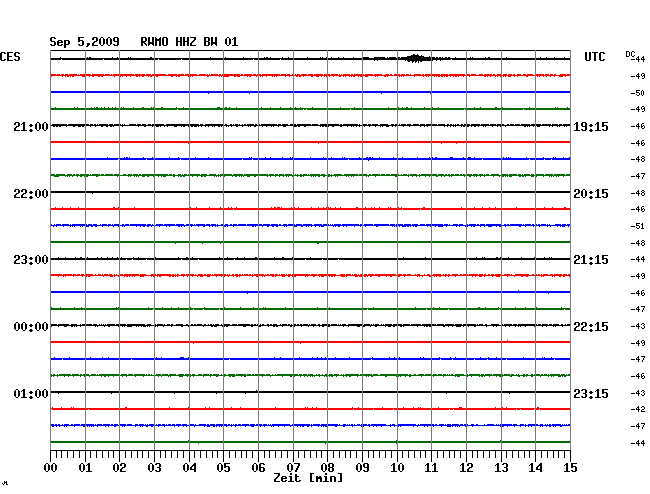Click the 15 minute axis label
The image size is (650, 494).
(570, 468)
